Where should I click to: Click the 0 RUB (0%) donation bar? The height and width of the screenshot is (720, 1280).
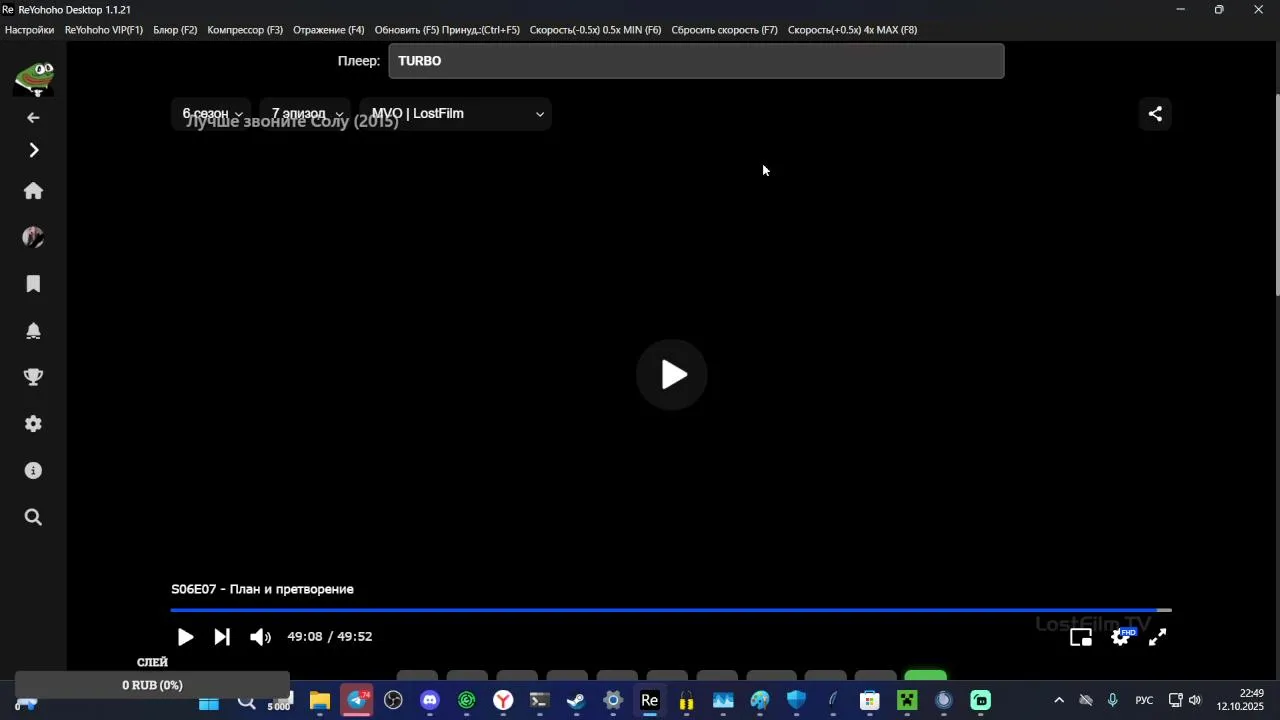point(152,685)
